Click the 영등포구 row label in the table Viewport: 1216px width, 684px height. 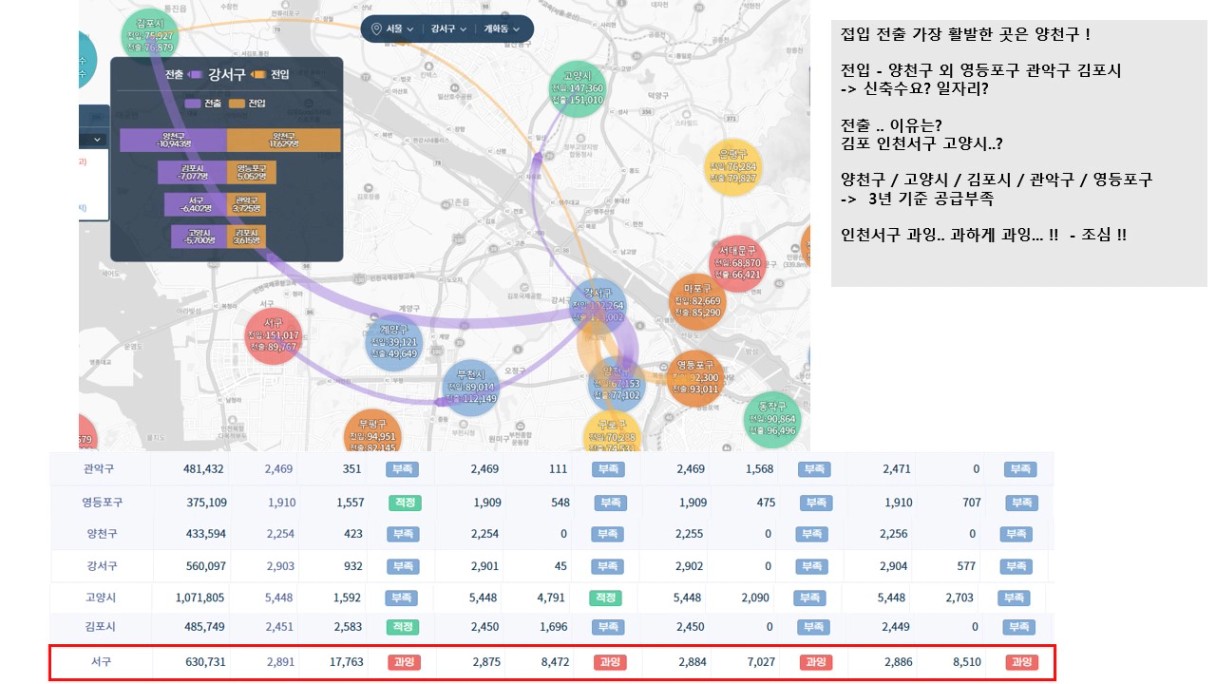[100, 502]
